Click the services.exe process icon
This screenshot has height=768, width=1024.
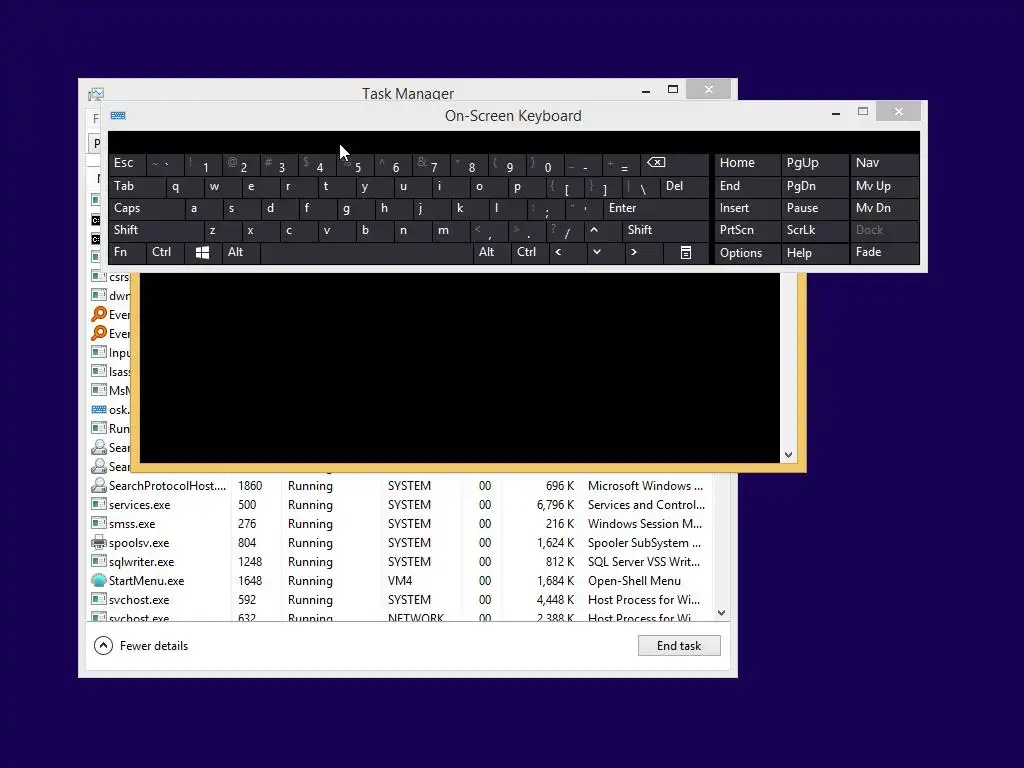click(99, 504)
